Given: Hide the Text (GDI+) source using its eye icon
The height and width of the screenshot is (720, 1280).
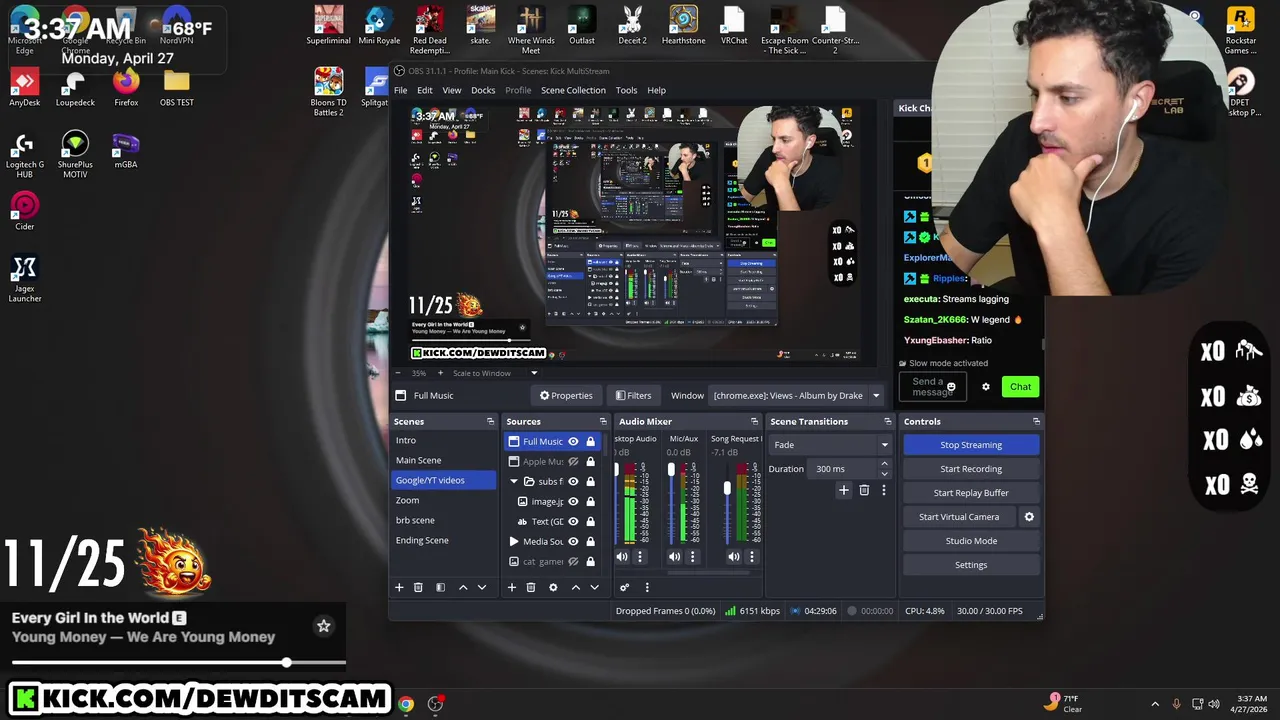Looking at the screenshot, I should (573, 521).
